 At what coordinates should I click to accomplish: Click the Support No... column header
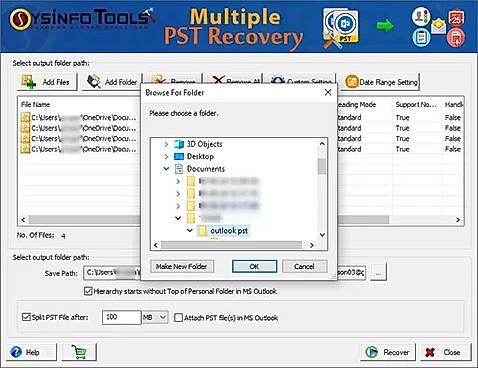click(x=416, y=105)
